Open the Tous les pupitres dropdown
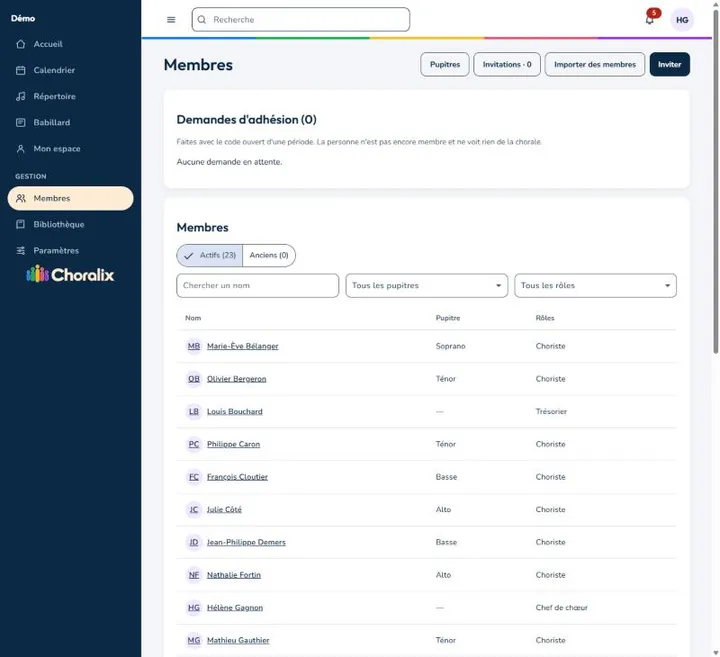The width and height of the screenshot is (720, 657). point(427,286)
